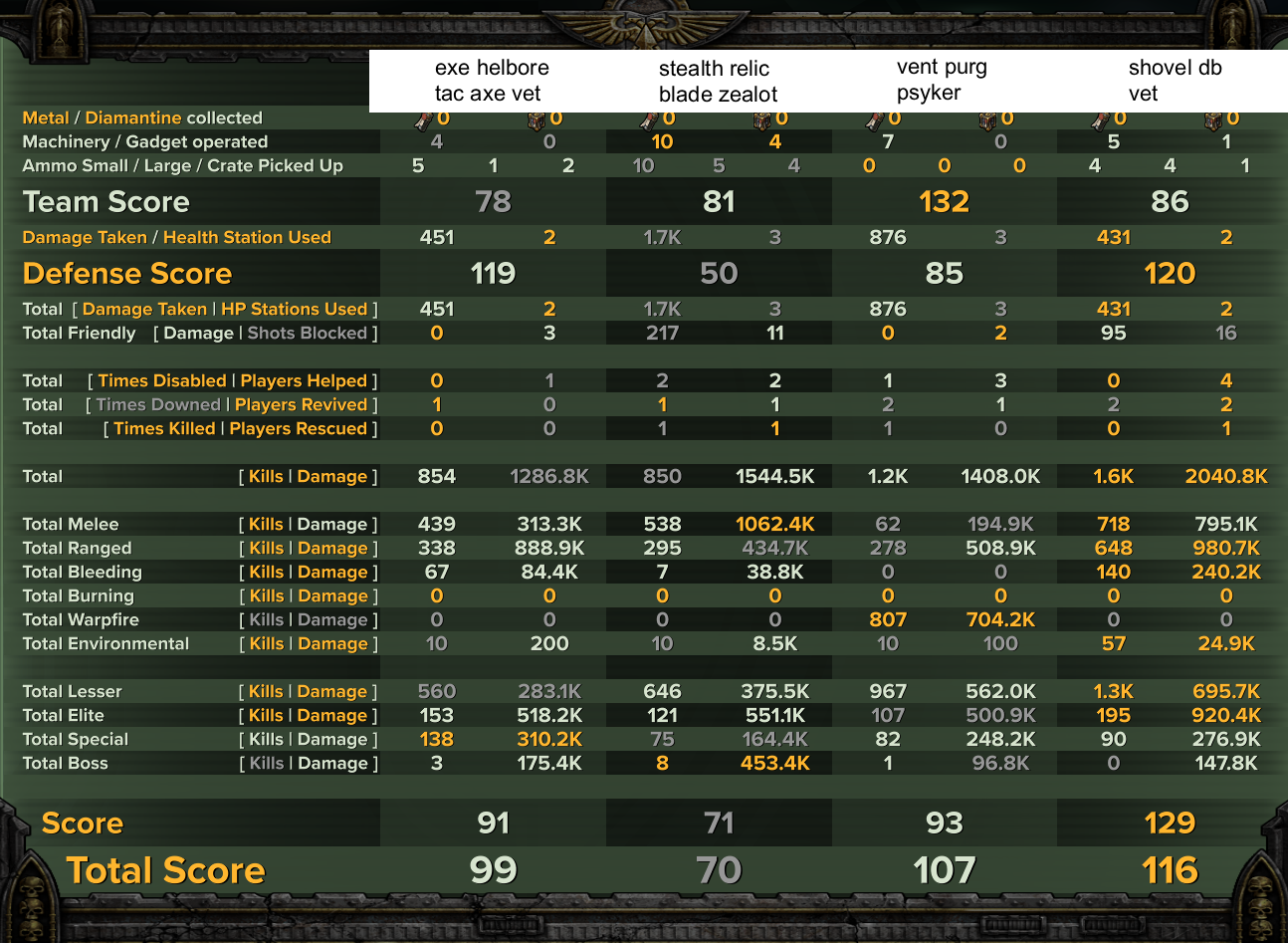Click the 'Total Bleeding' row label

(x=83, y=572)
